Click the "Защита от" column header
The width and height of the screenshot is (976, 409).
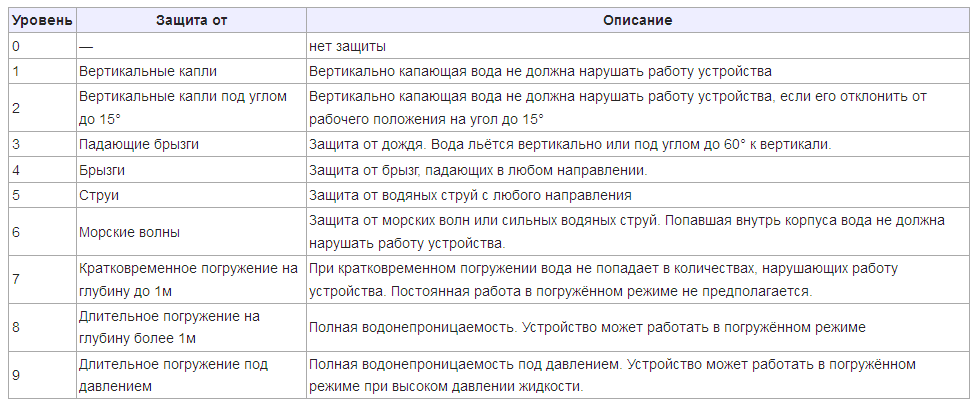point(190,20)
